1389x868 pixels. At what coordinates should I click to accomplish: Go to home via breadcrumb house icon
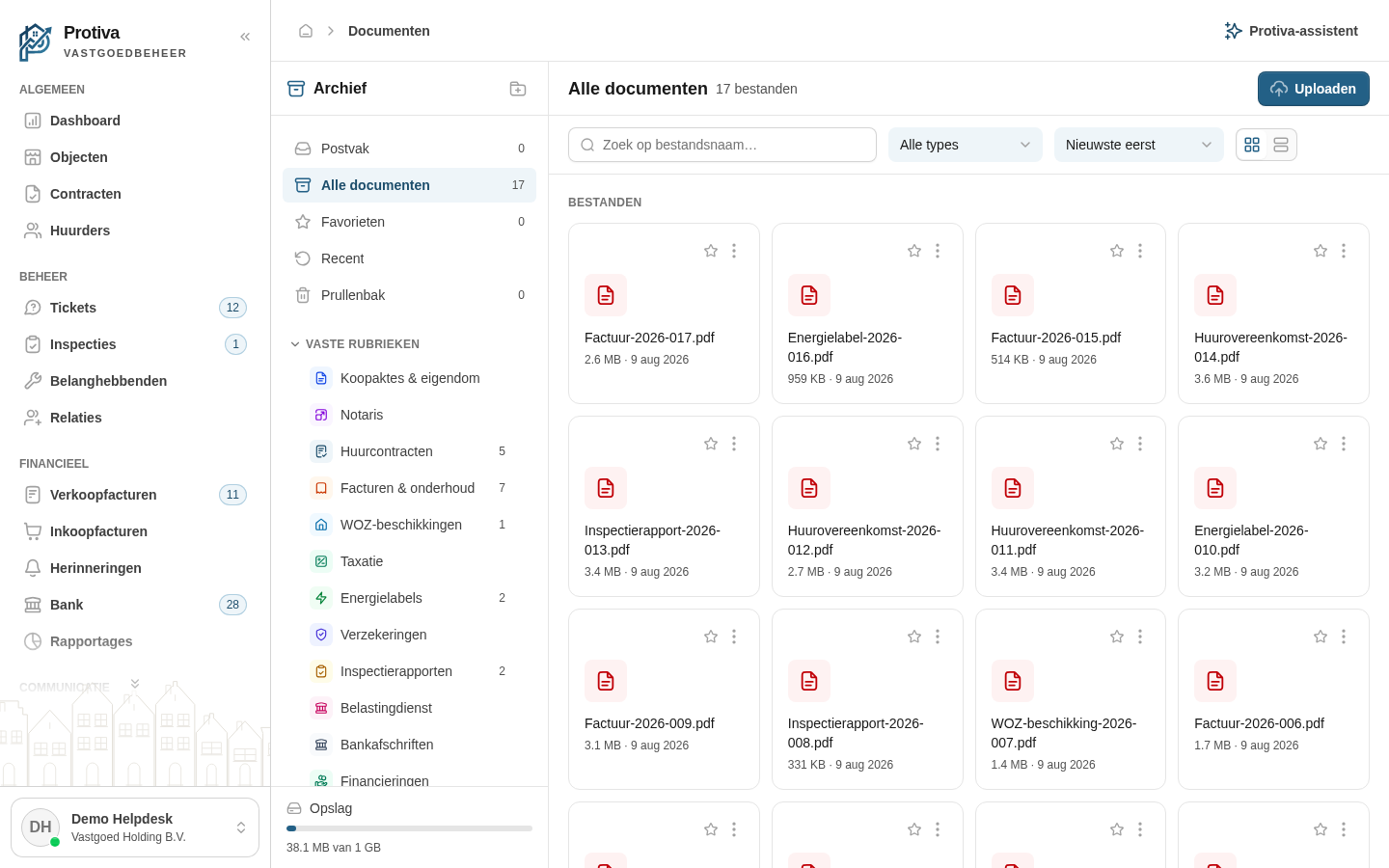tap(306, 31)
